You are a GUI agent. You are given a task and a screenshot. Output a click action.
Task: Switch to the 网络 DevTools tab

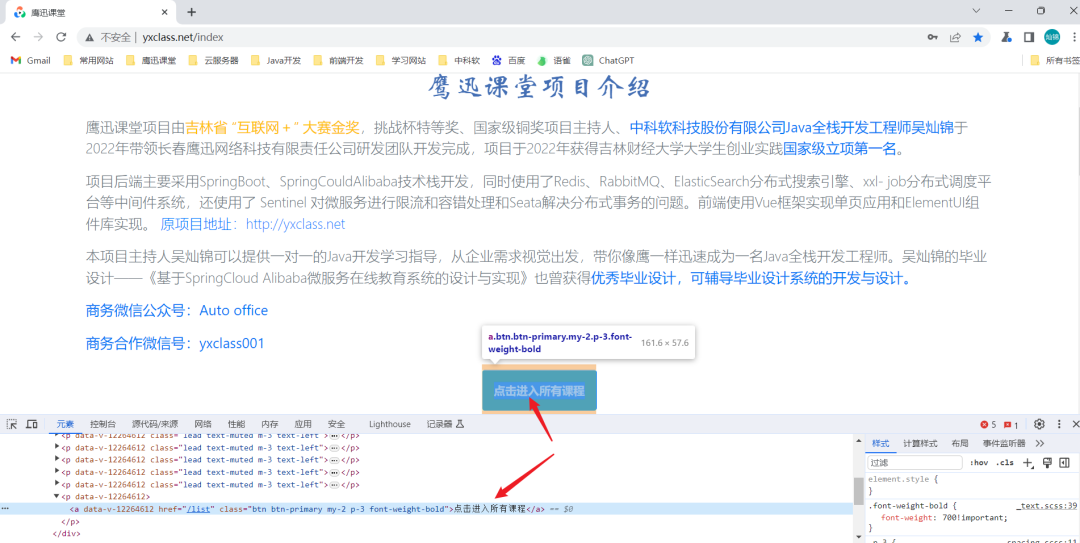[202, 424]
